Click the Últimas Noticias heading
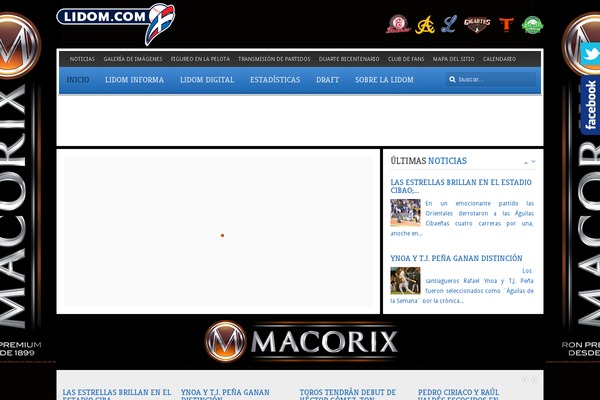This screenshot has width=600, height=400. point(429,161)
